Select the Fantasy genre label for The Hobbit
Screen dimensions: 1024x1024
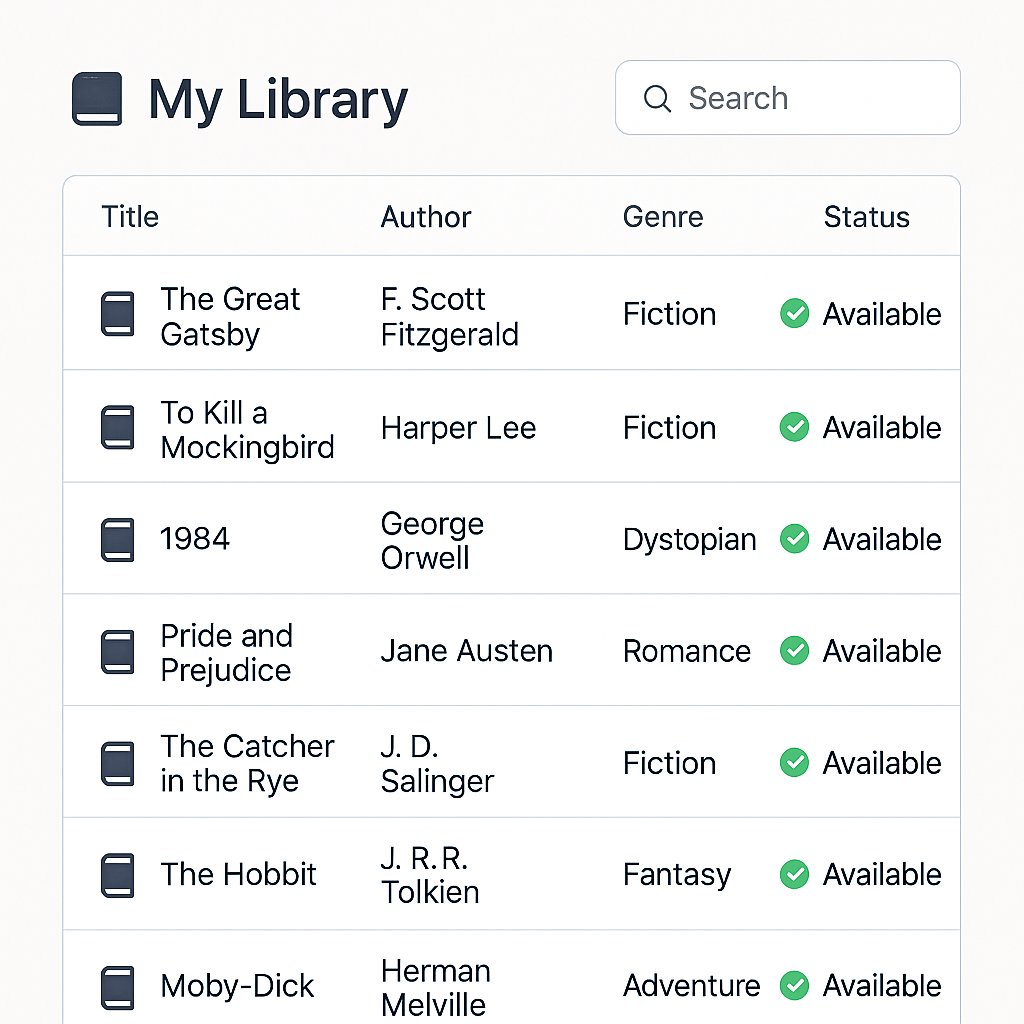[x=677, y=874]
